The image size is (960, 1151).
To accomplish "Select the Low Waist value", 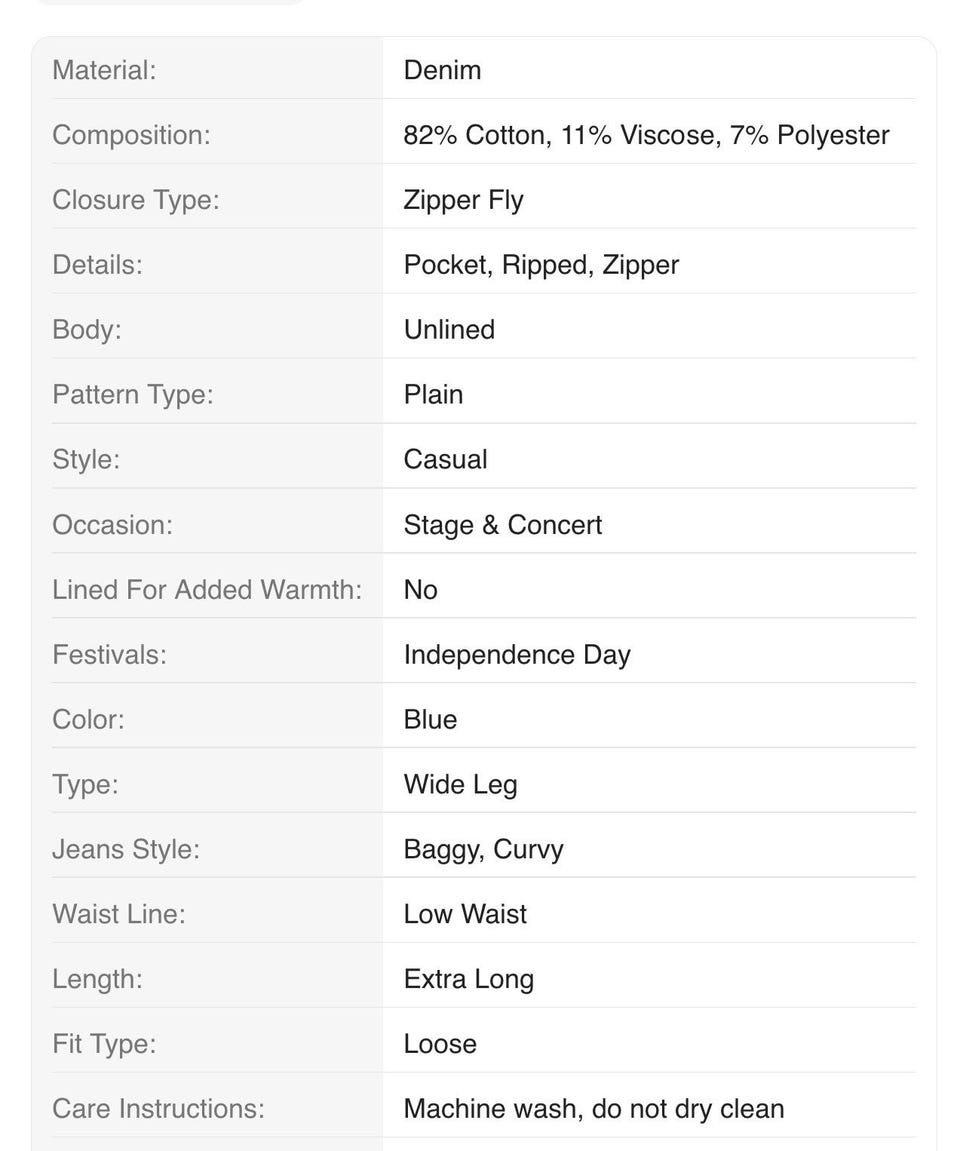I will click(465, 915).
